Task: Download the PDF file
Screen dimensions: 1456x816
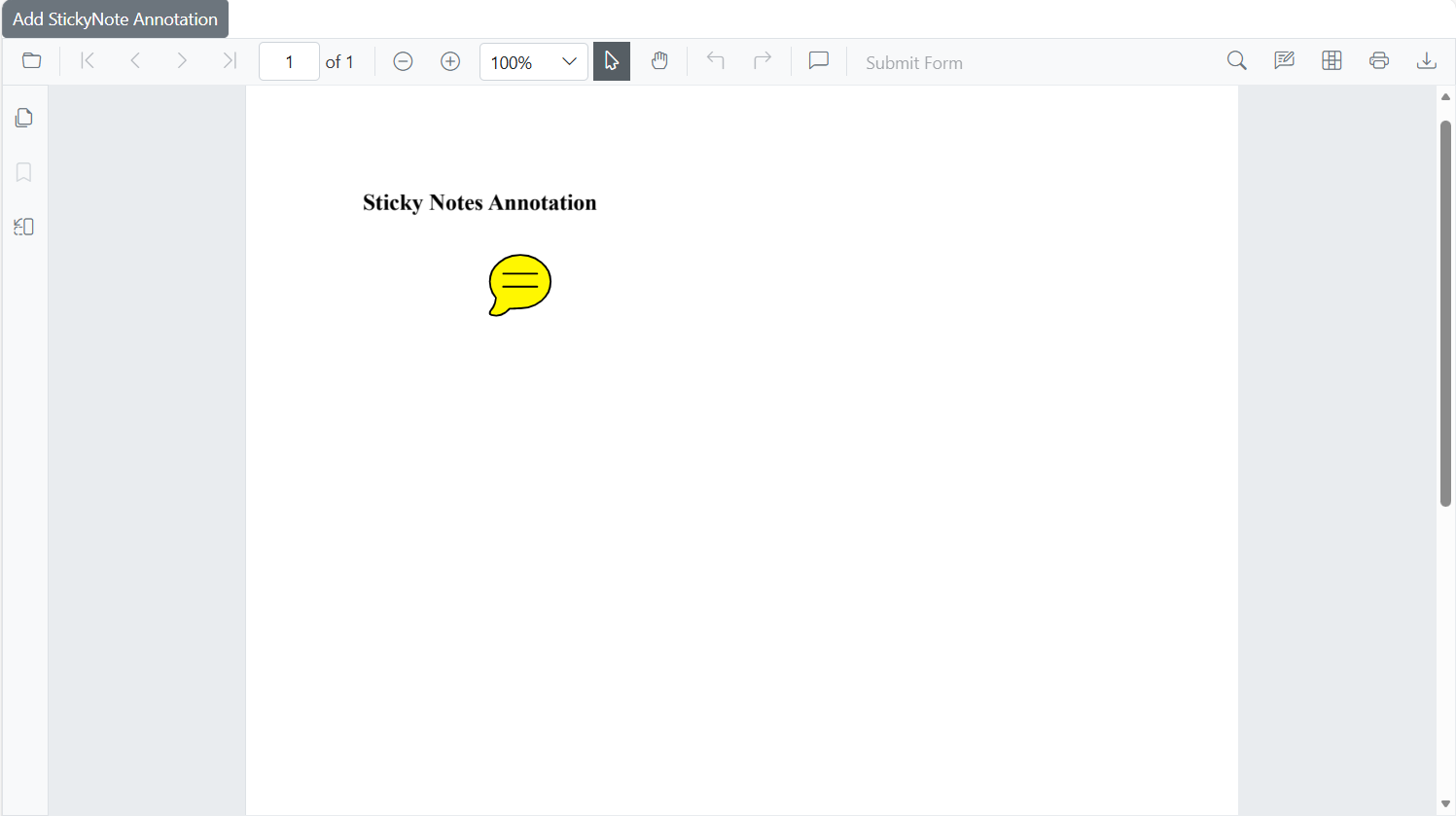Action: pos(1426,61)
